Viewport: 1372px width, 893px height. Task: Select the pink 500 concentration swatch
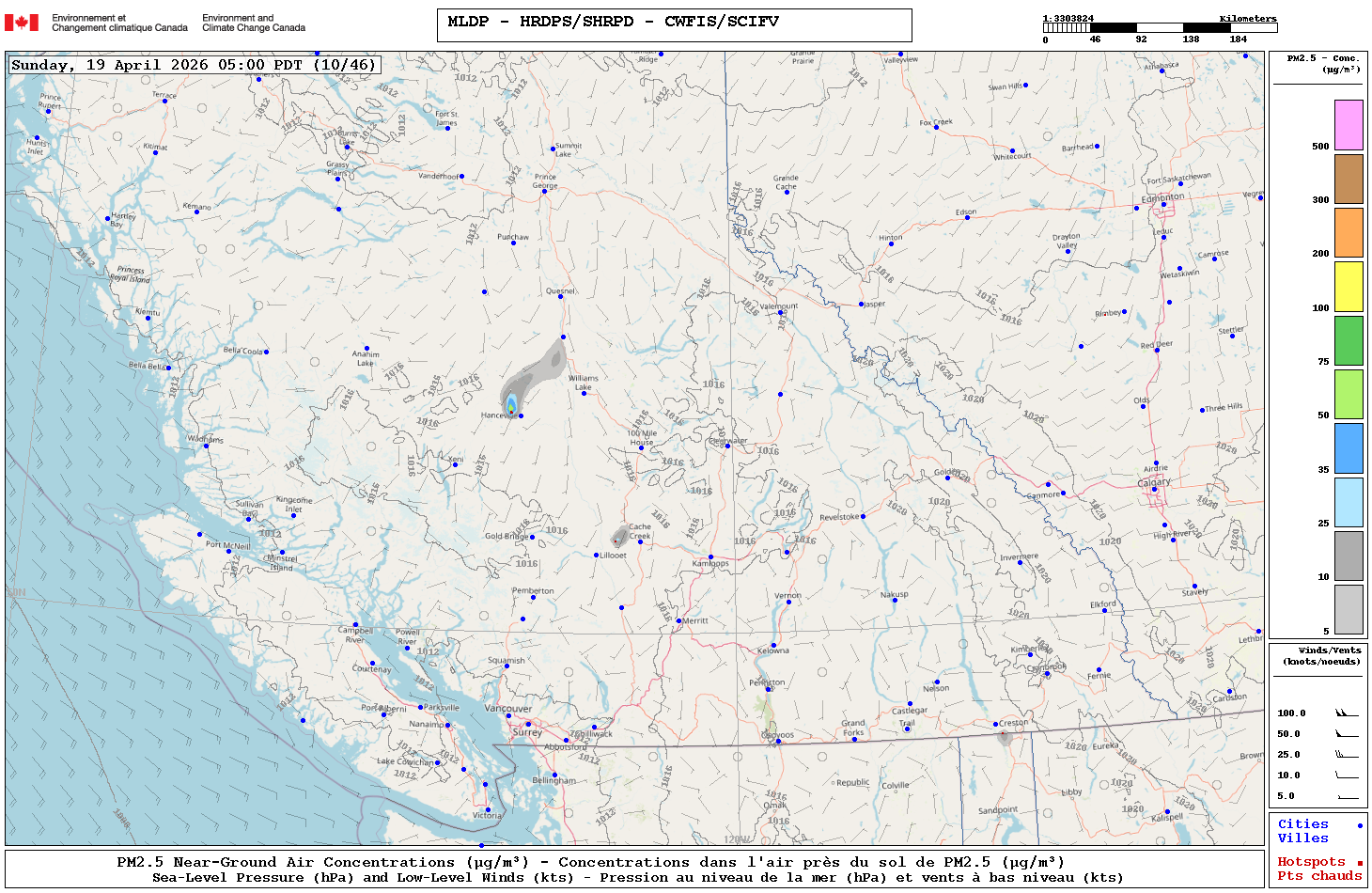tap(1349, 125)
